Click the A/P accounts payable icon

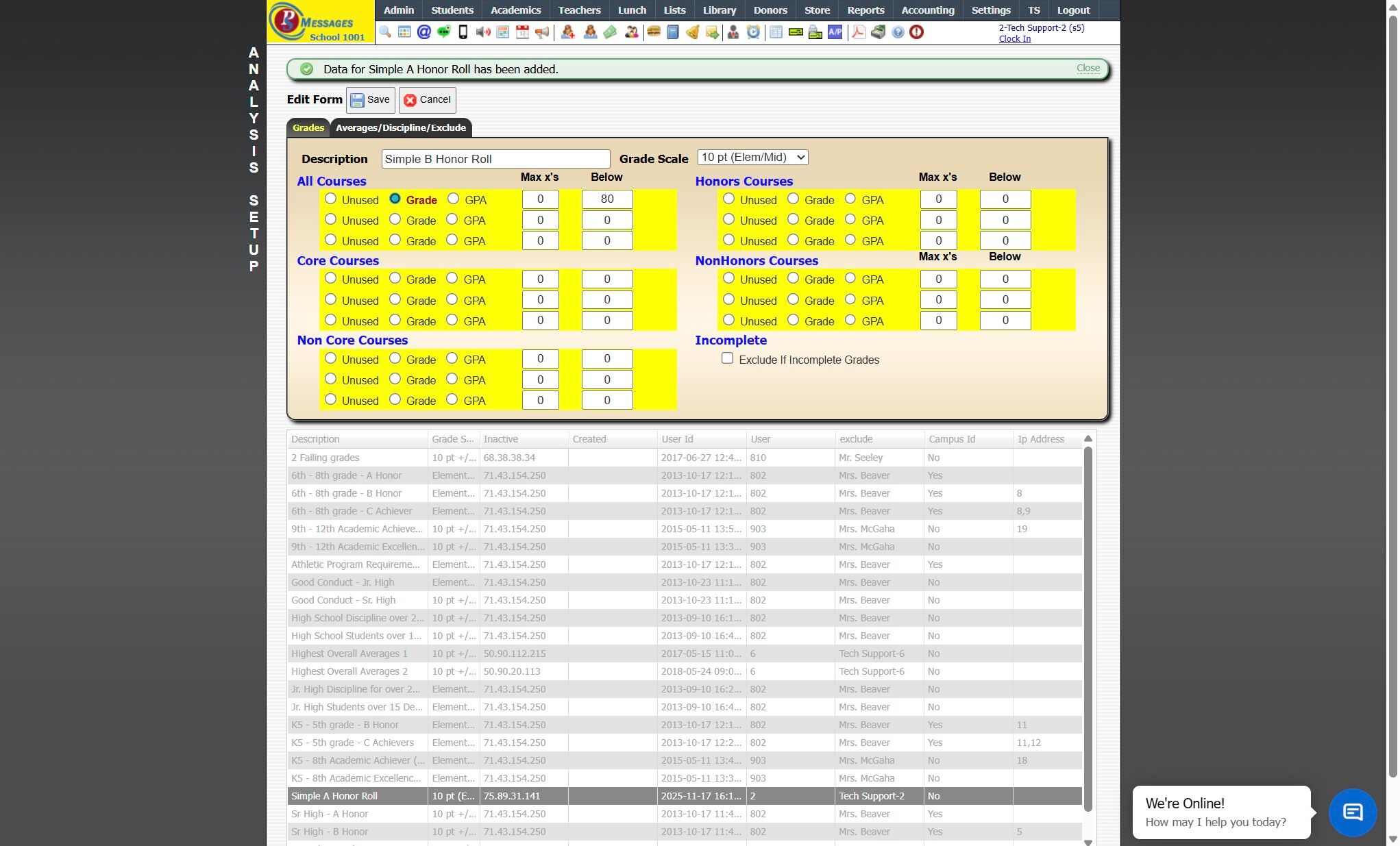[x=835, y=32]
